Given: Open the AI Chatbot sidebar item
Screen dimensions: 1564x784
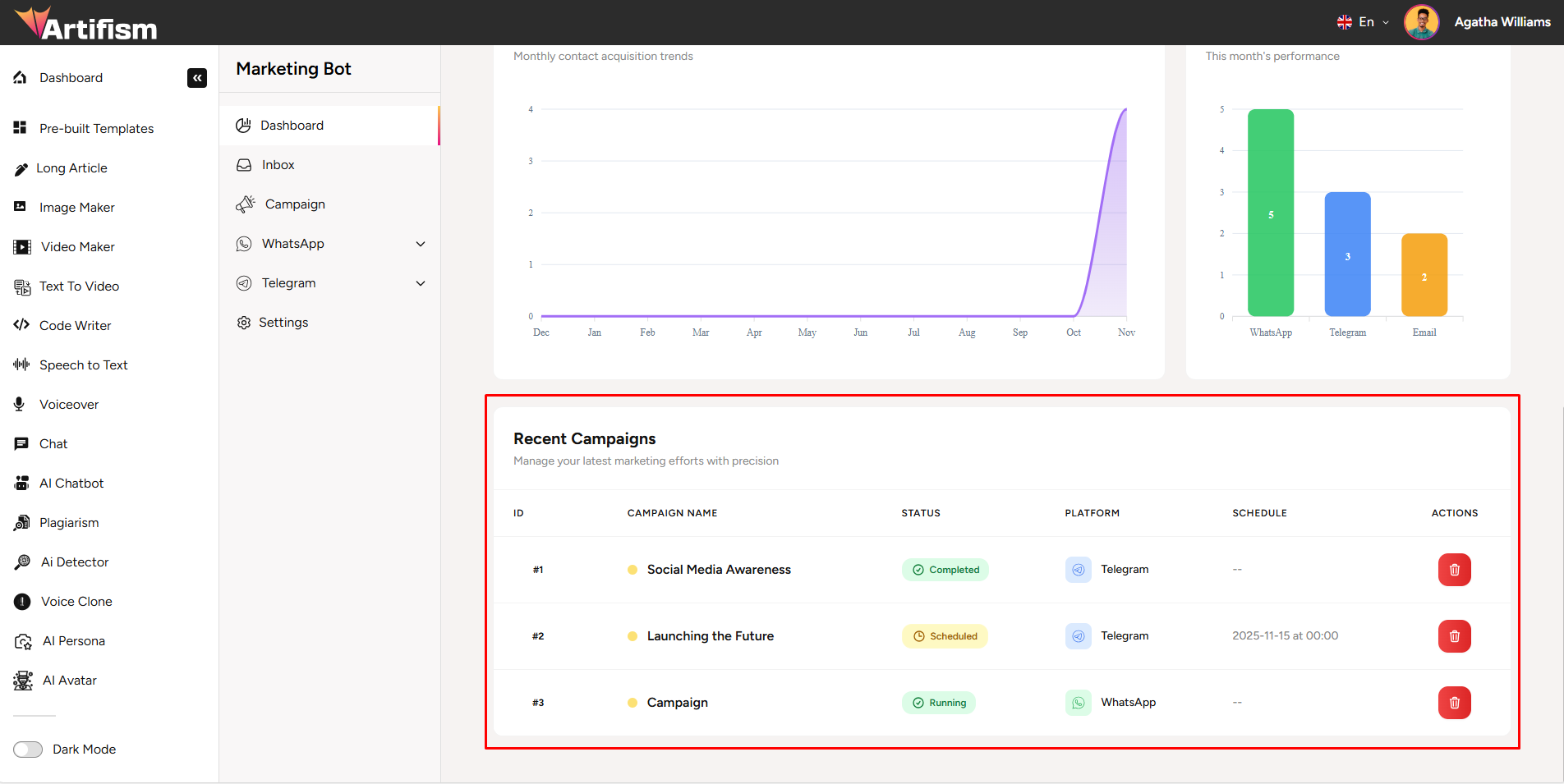Looking at the screenshot, I should (x=71, y=484).
